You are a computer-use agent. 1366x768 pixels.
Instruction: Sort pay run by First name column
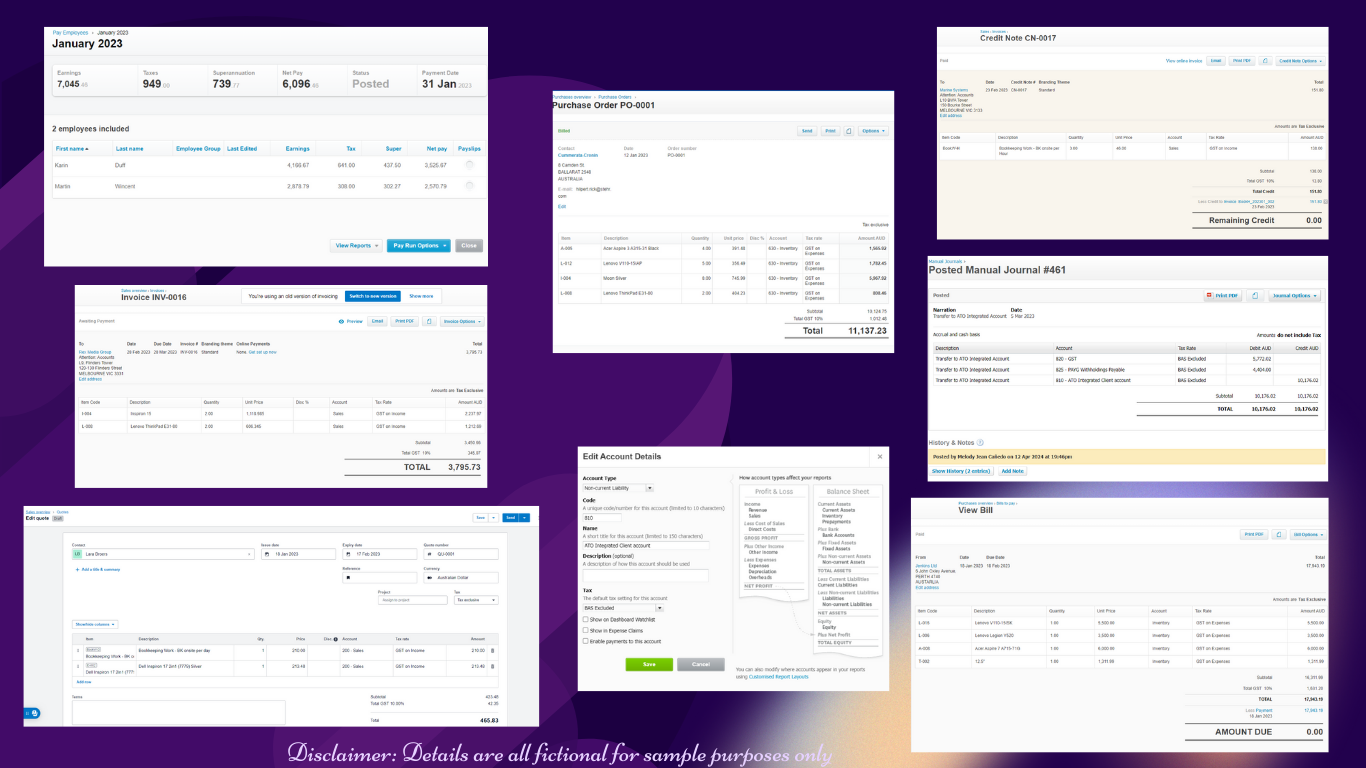tap(72, 148)
